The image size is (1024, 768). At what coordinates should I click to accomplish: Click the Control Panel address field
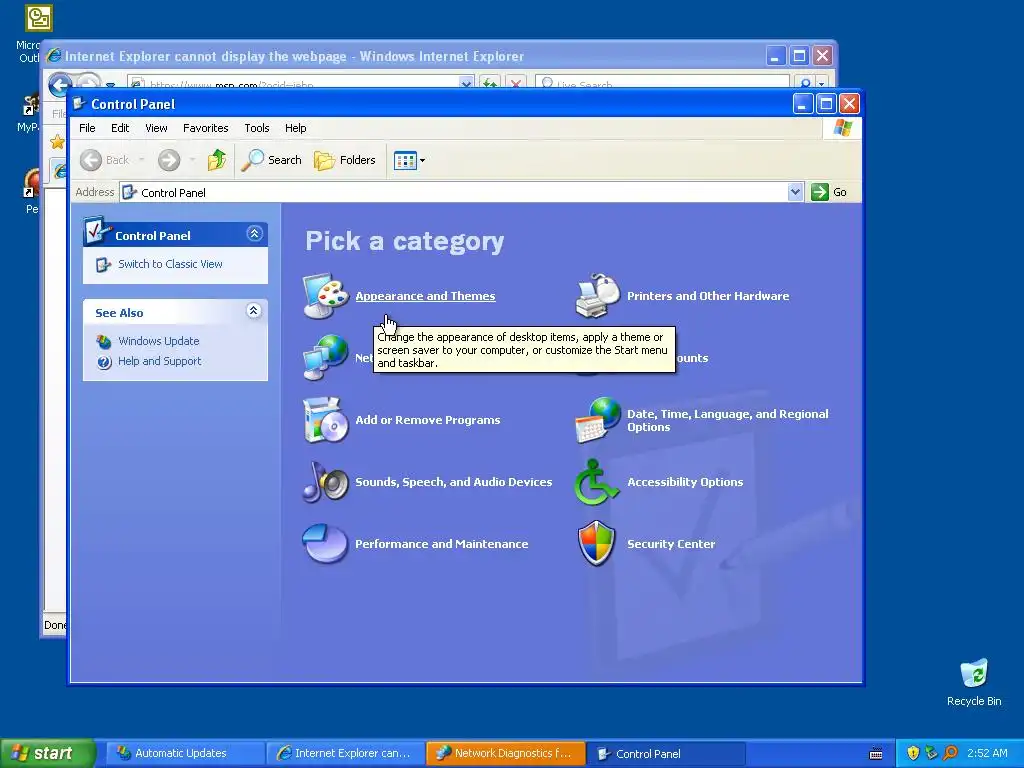pos(454,192)
